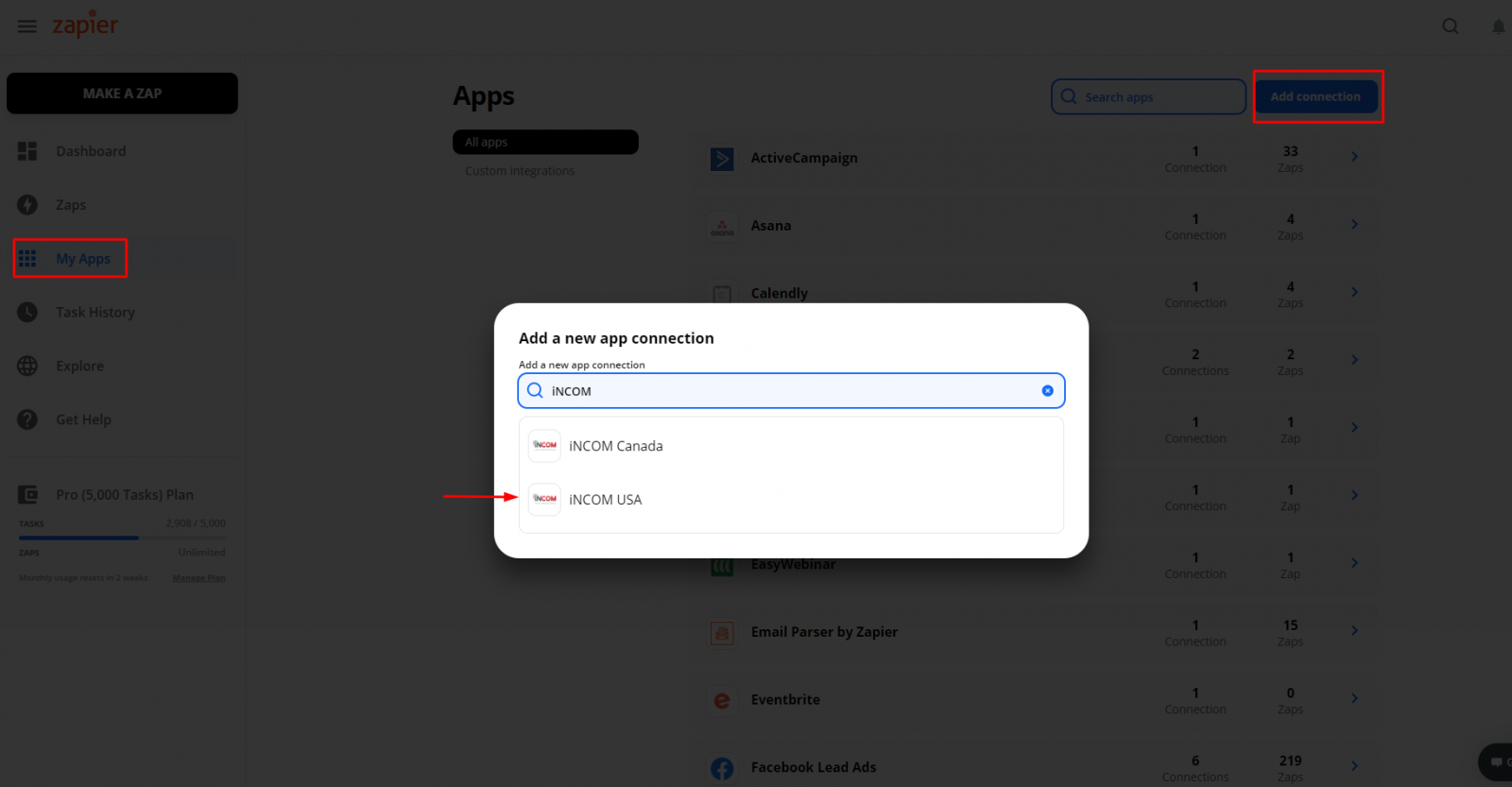Go to Task History in sidebar
Viewport: 1512px width, 787px height.
click(94, 313)
